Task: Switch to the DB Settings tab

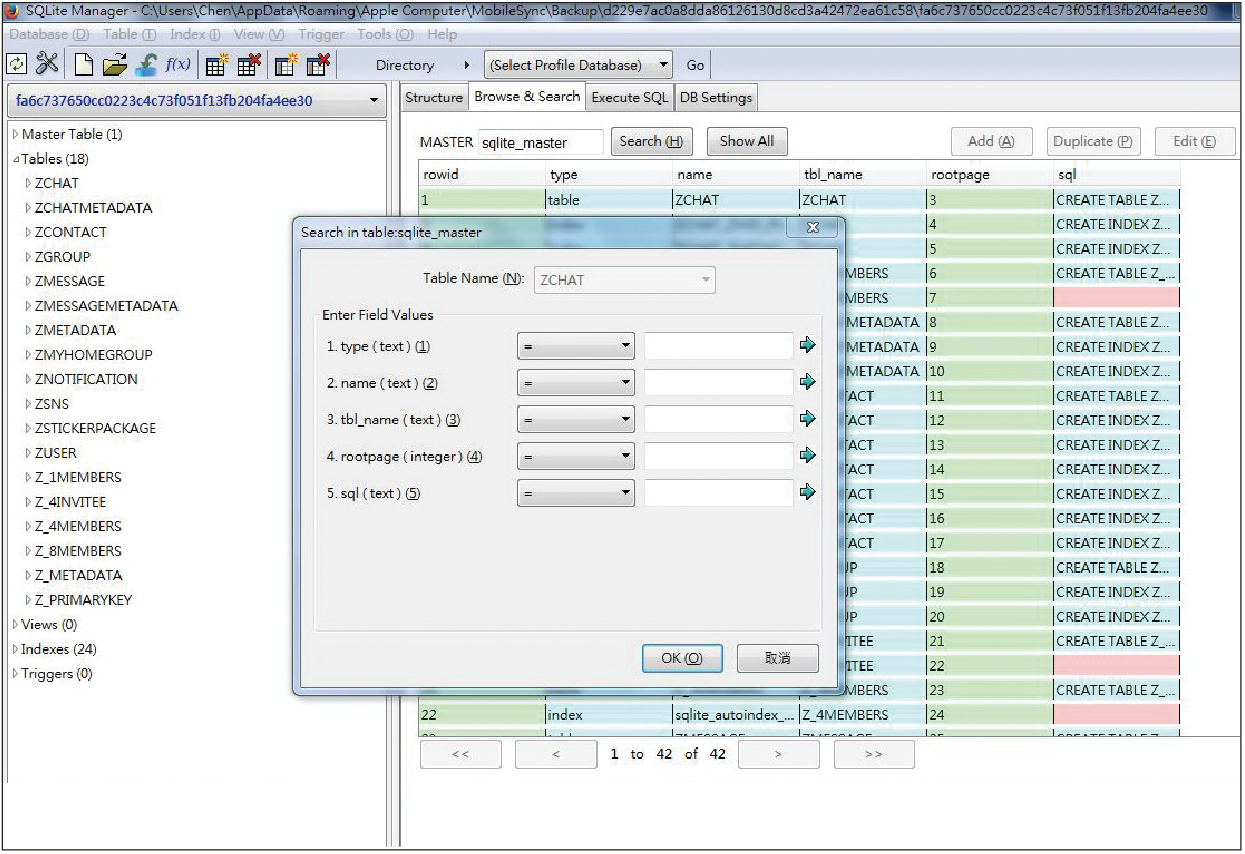Action: tap(716, 98)
